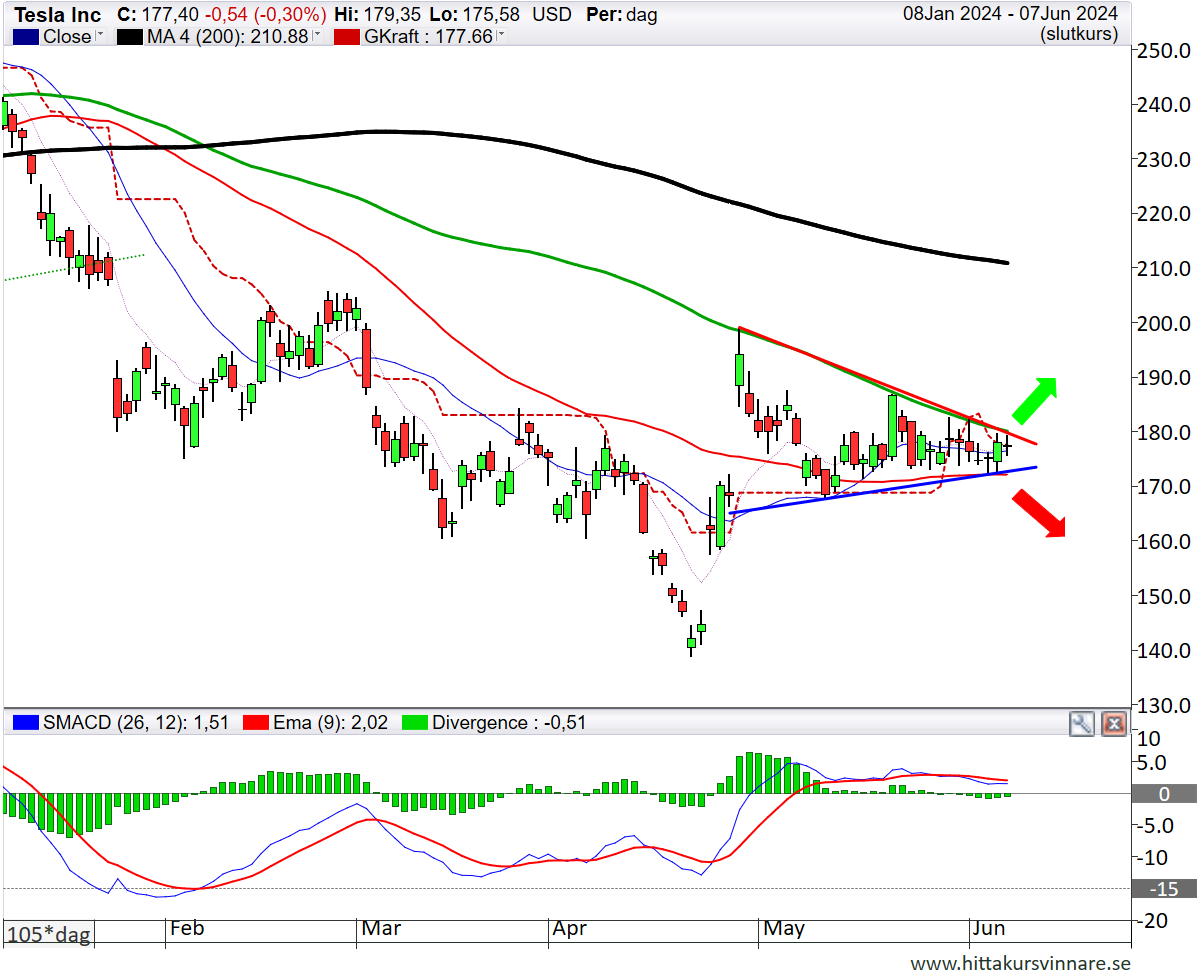Click the 0 marker on the MACD axis
This screenshot has height=980, width=1200.
pos(1166,794)
